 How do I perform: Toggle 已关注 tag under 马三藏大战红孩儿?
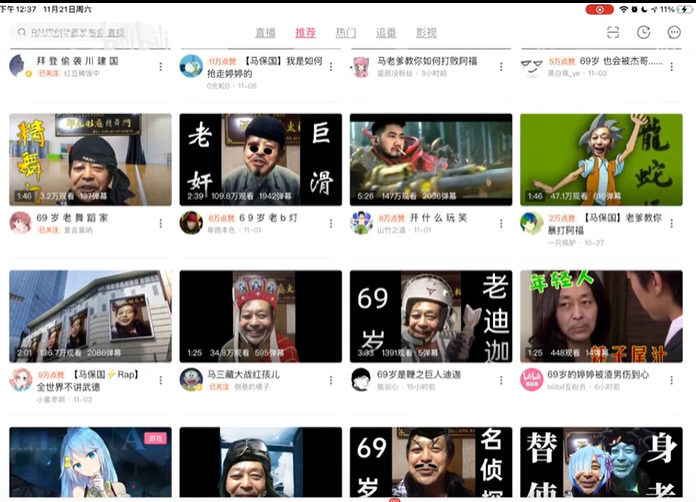pyautogui.click(x=219, y=387)
